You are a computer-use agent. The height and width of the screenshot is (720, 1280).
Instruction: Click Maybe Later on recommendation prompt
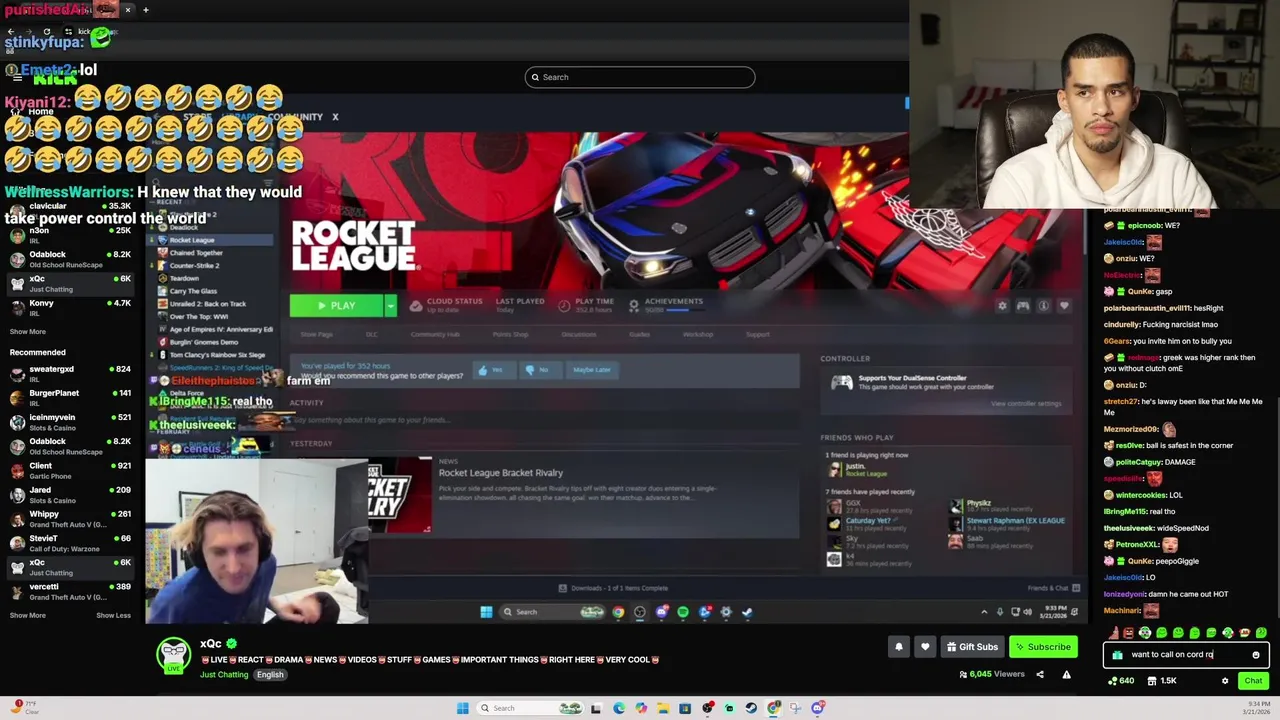click(592, 370)
